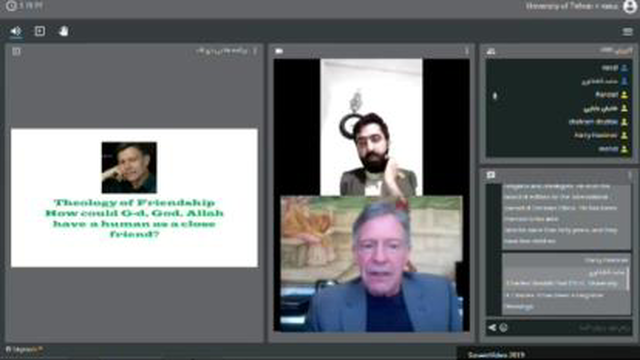
Task: Click the portrait photo on the slide
Action: click(129, 167)
